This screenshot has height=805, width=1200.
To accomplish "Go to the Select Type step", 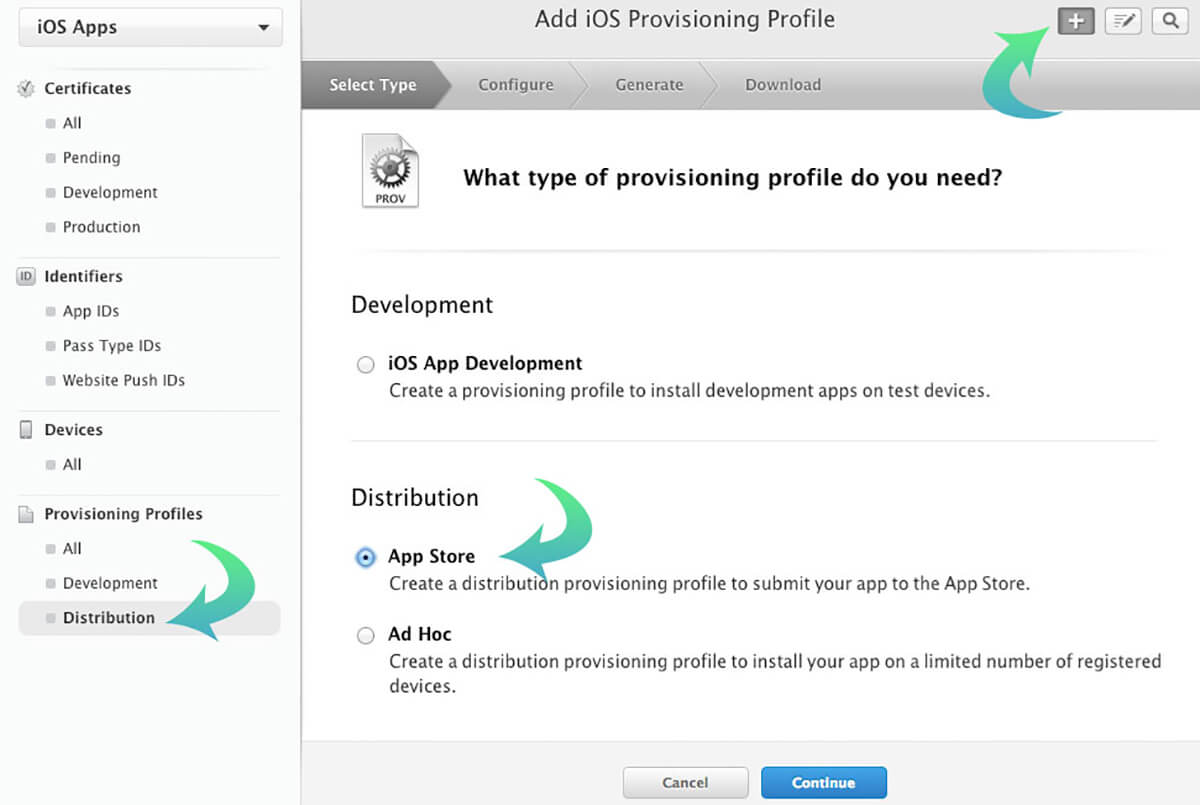I will (x=373, y=85).
